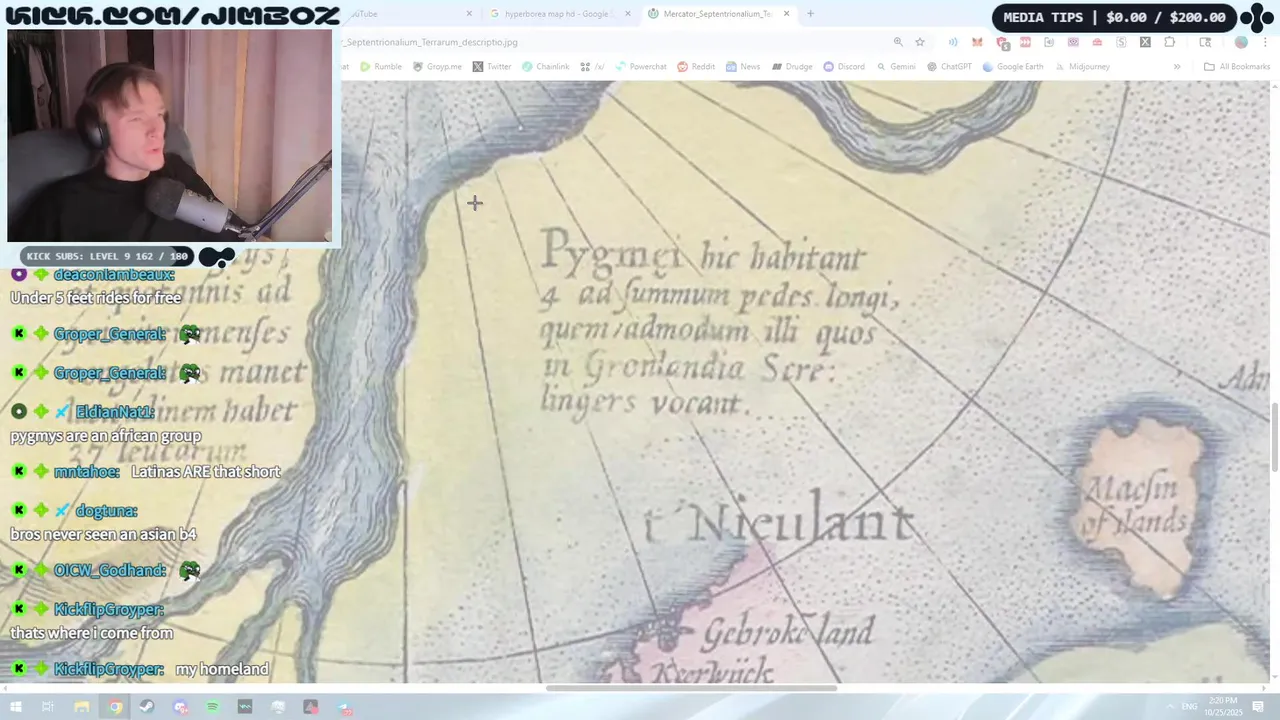The height and width of the screenshot is (720, 1280).
Task: Click the blue sound waves extension icon
Action: 953,42
